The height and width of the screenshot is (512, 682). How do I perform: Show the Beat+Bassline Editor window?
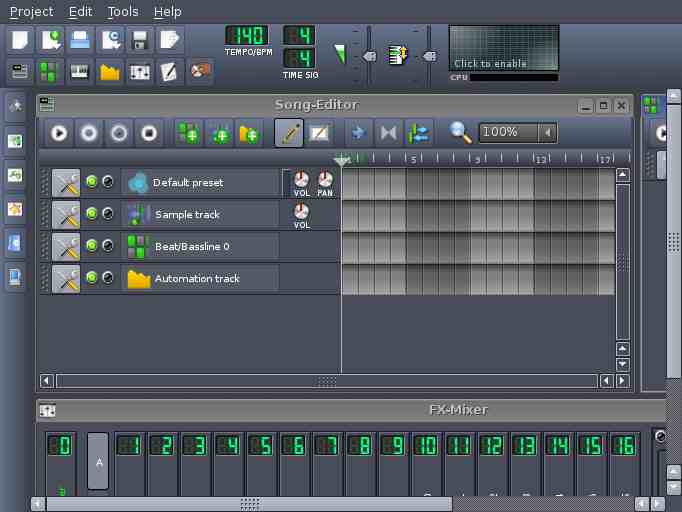pos(49,72)
